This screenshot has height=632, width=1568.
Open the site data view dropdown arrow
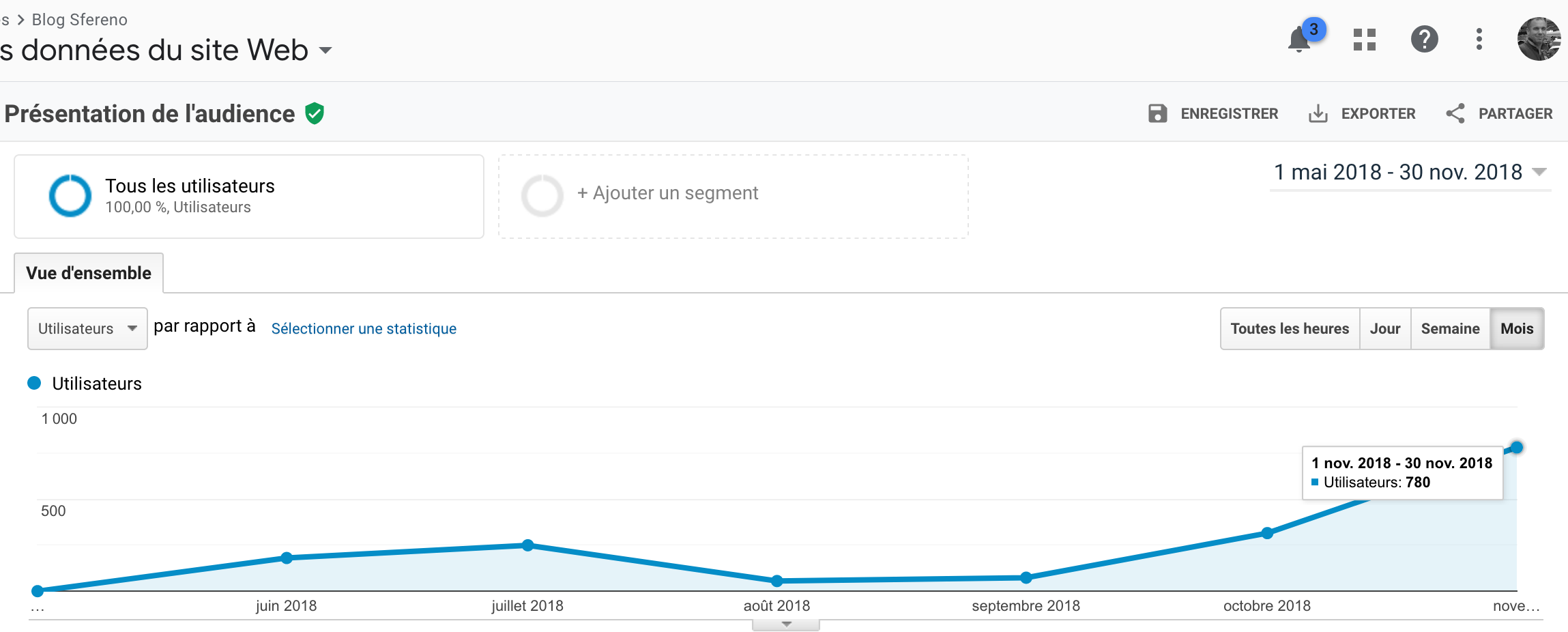325,51
